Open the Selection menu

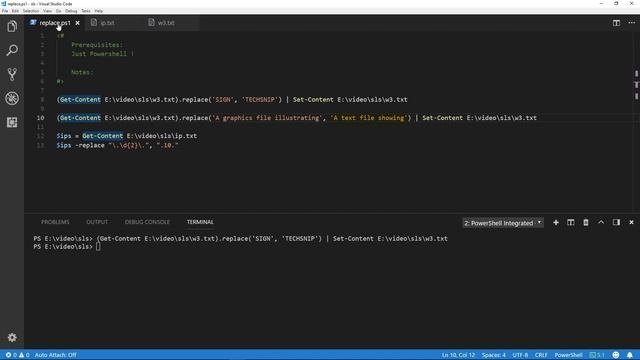coord(31,11)
